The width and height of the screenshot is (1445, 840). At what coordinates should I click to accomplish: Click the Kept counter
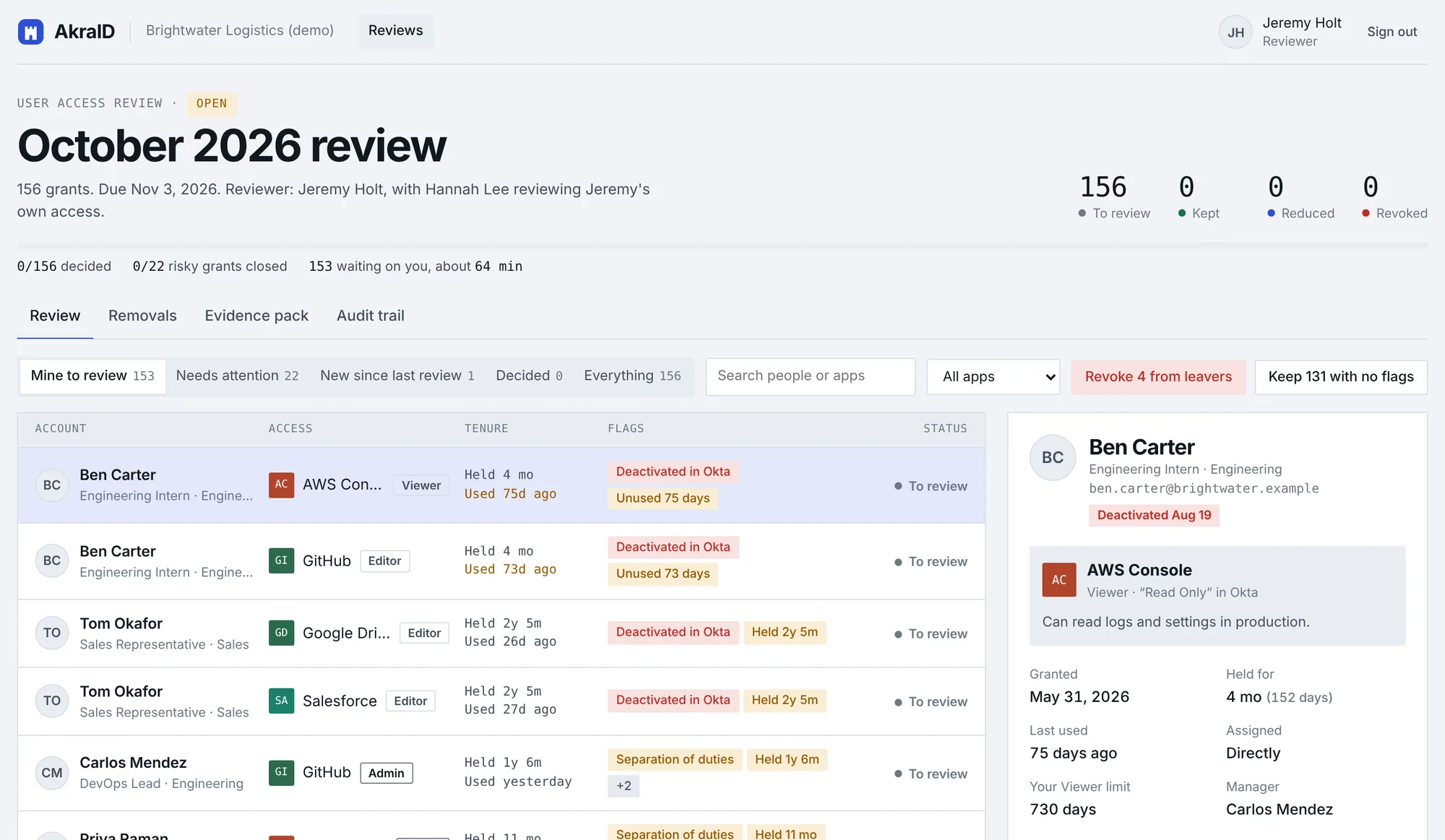pyautogui.click(x=1199, y=196)
